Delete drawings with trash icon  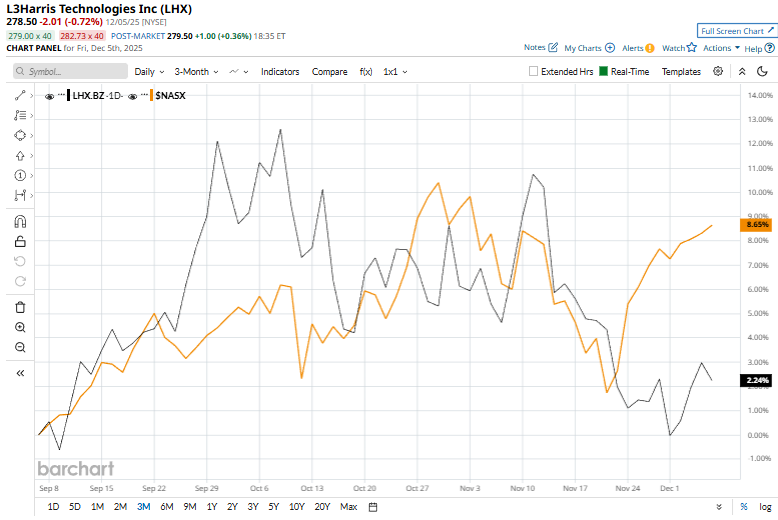coord(20,307)
